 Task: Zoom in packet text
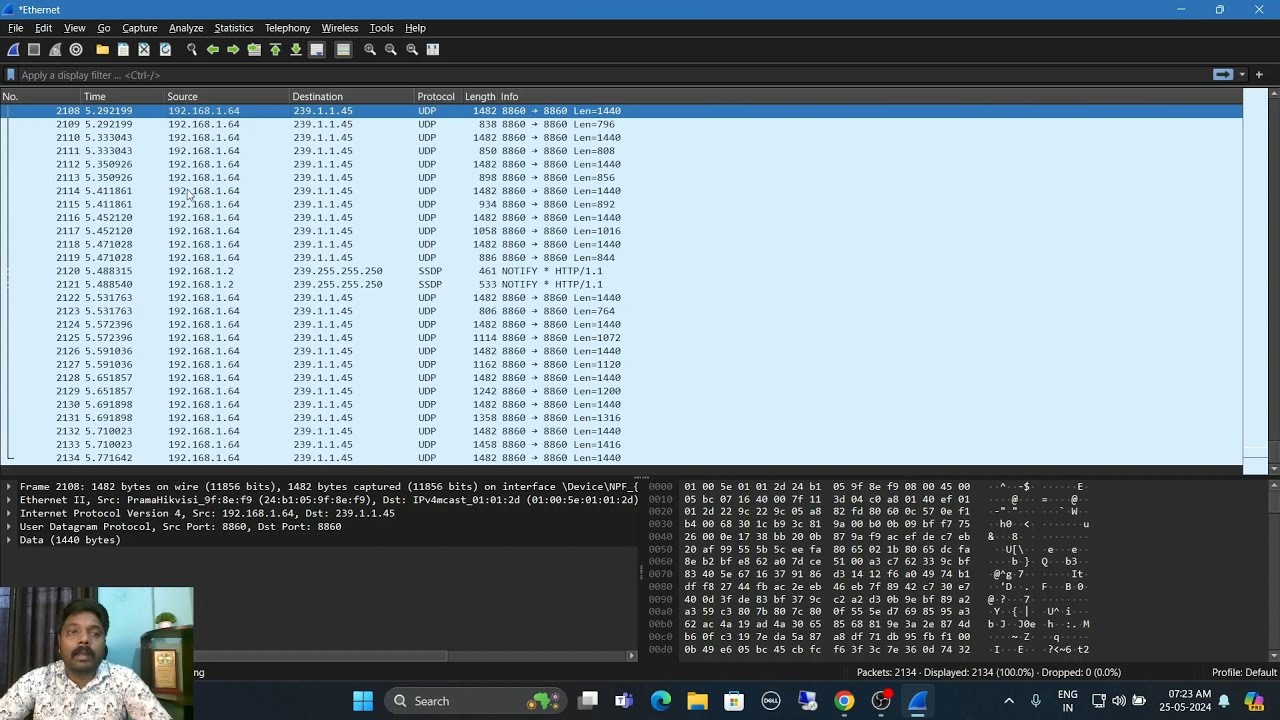370,49
